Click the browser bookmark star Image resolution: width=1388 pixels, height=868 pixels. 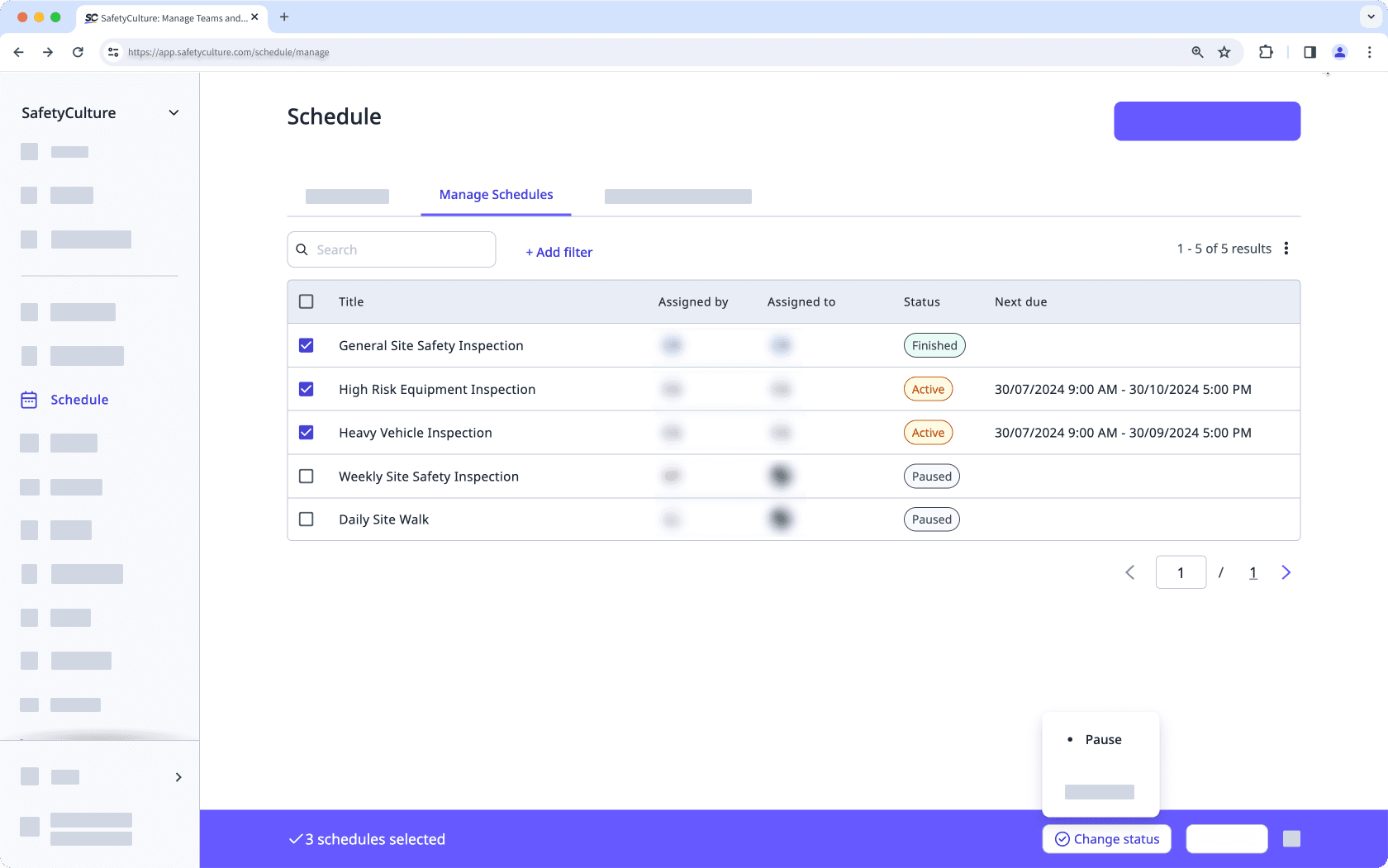1224,51
